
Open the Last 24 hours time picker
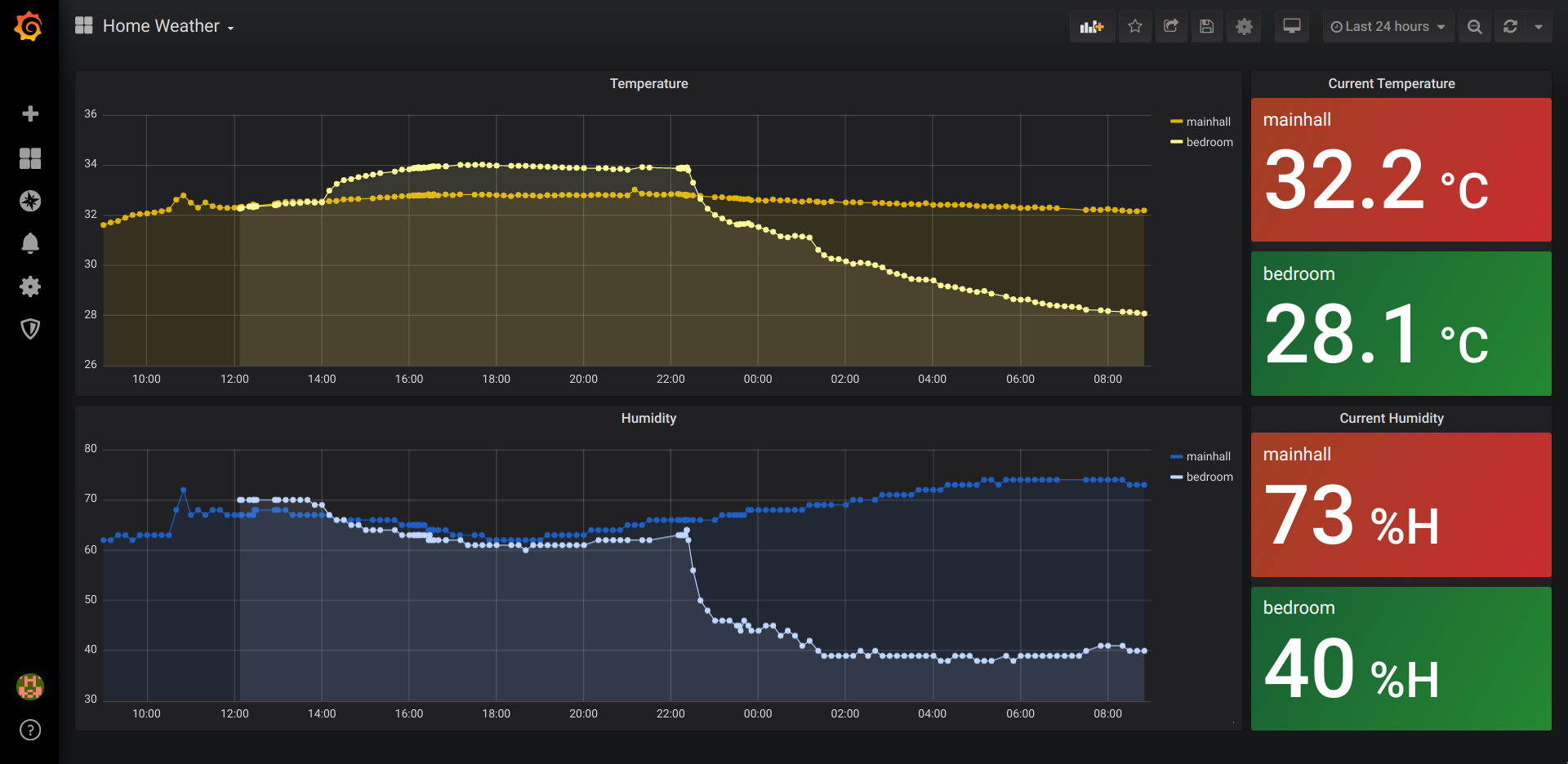pos(1388,27)
